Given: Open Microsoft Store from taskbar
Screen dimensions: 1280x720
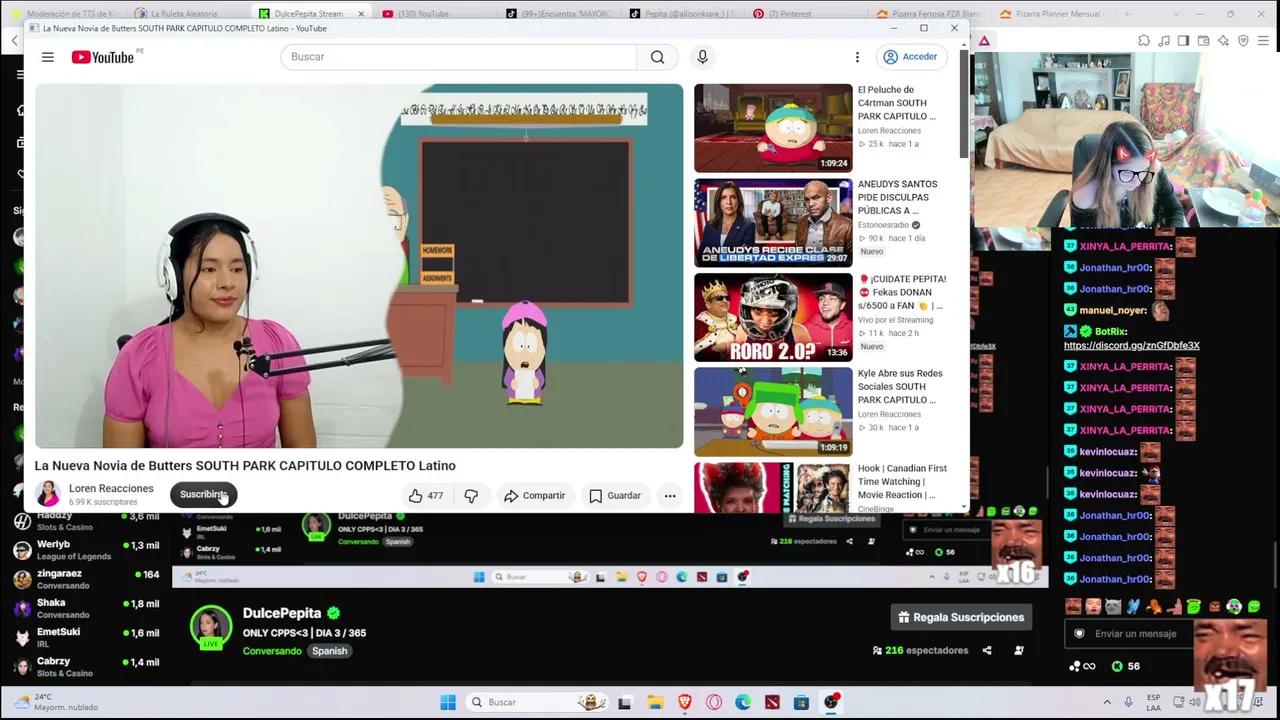Looking at the screenshot, I should pyautogui.click(x=801, y=702).
